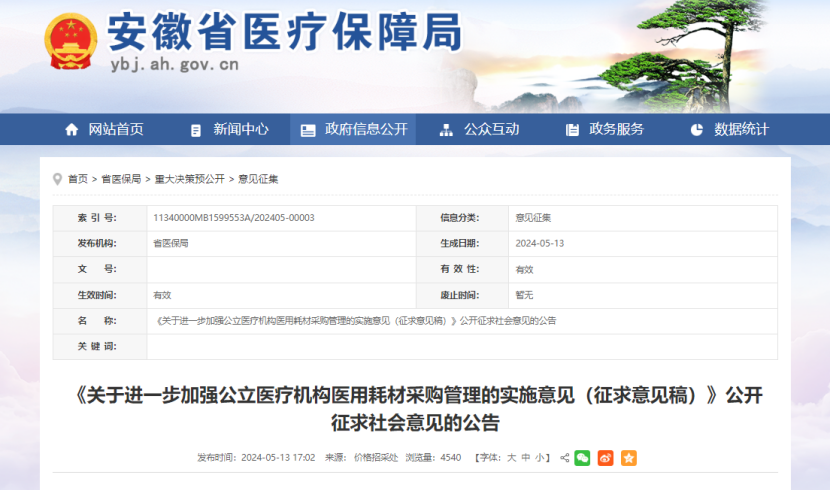Share the article to Weibo icon
This screenshot has height=491, width=831.
(605, 458)
